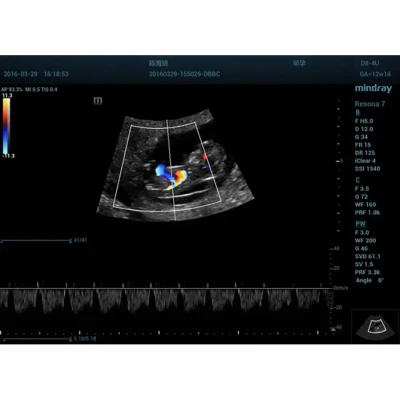The image size is (400, 400).
Task: Click the 'WF 169' wall filter value
Action: pyautogui.click(x=365, y=205)
